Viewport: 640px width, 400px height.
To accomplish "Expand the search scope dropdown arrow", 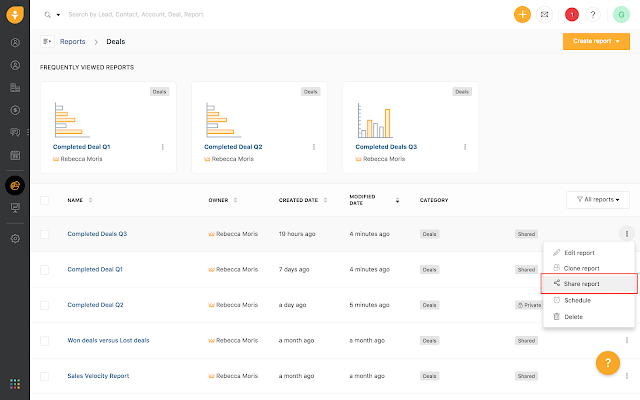I will click(x=58, y=15).
